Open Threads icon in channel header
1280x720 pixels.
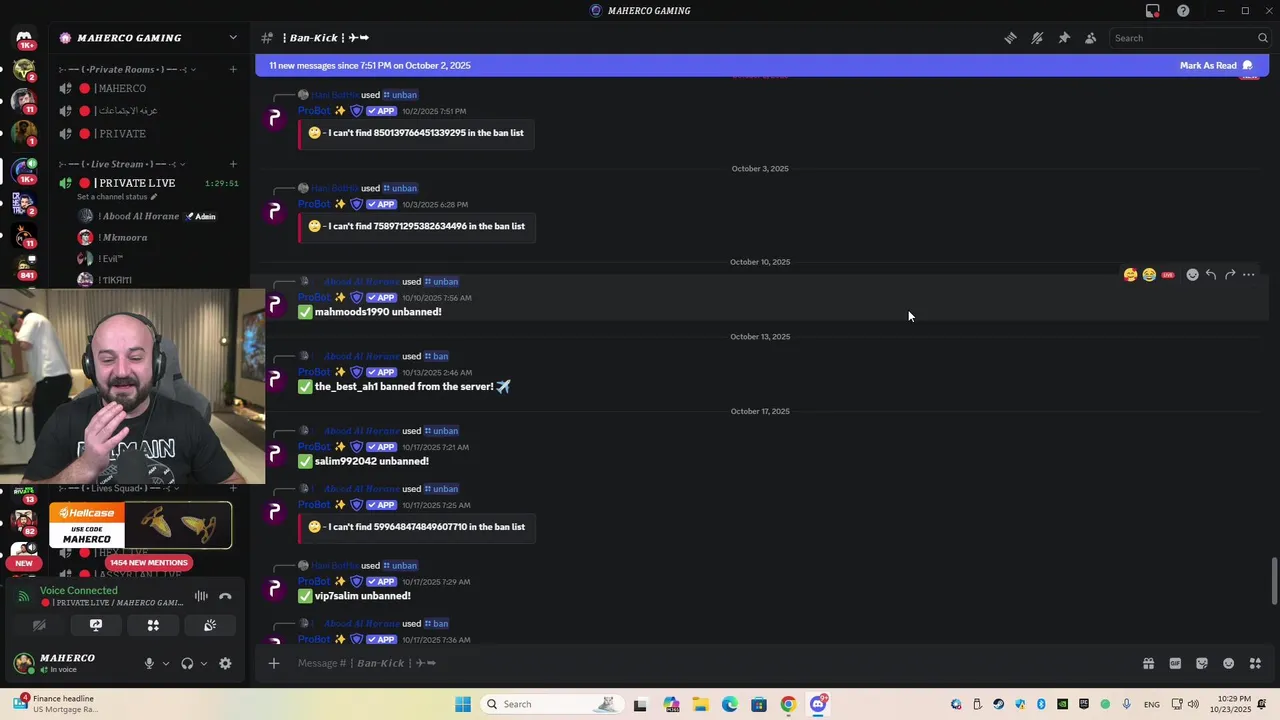pyautogui.click(x=1010, y=38)
